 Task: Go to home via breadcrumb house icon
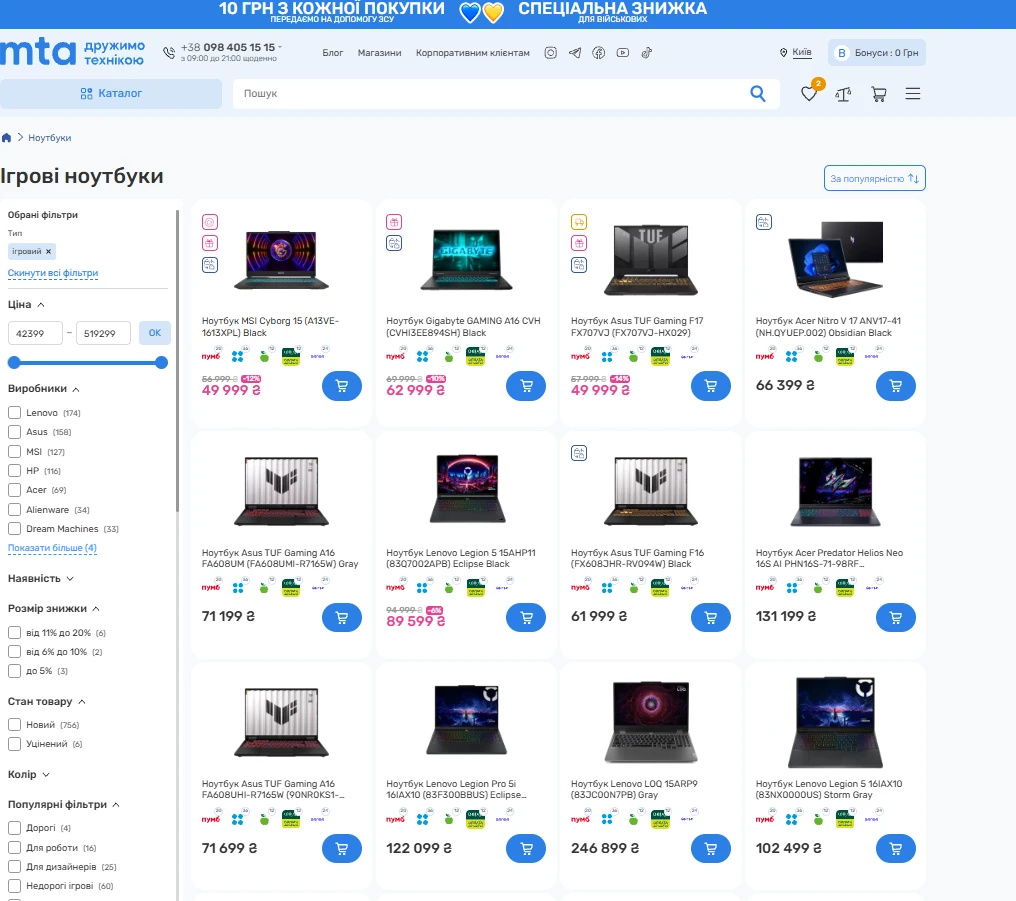[x=6, y=137]
